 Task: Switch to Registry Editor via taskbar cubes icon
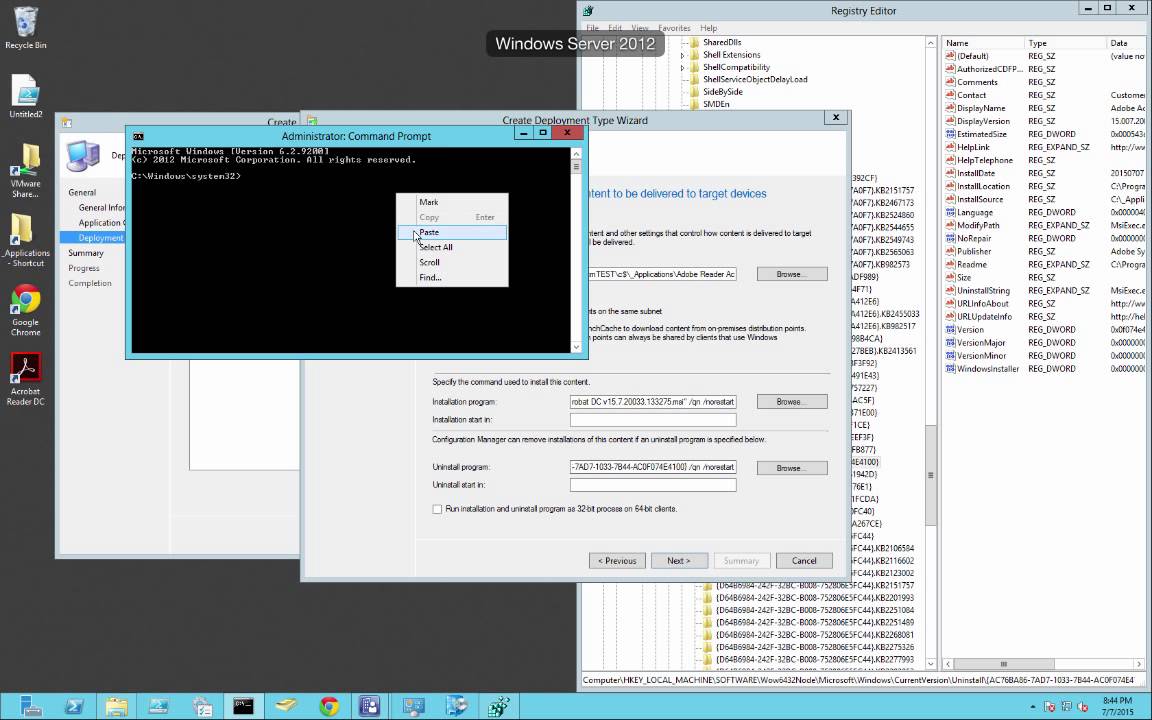pos(500,706)
